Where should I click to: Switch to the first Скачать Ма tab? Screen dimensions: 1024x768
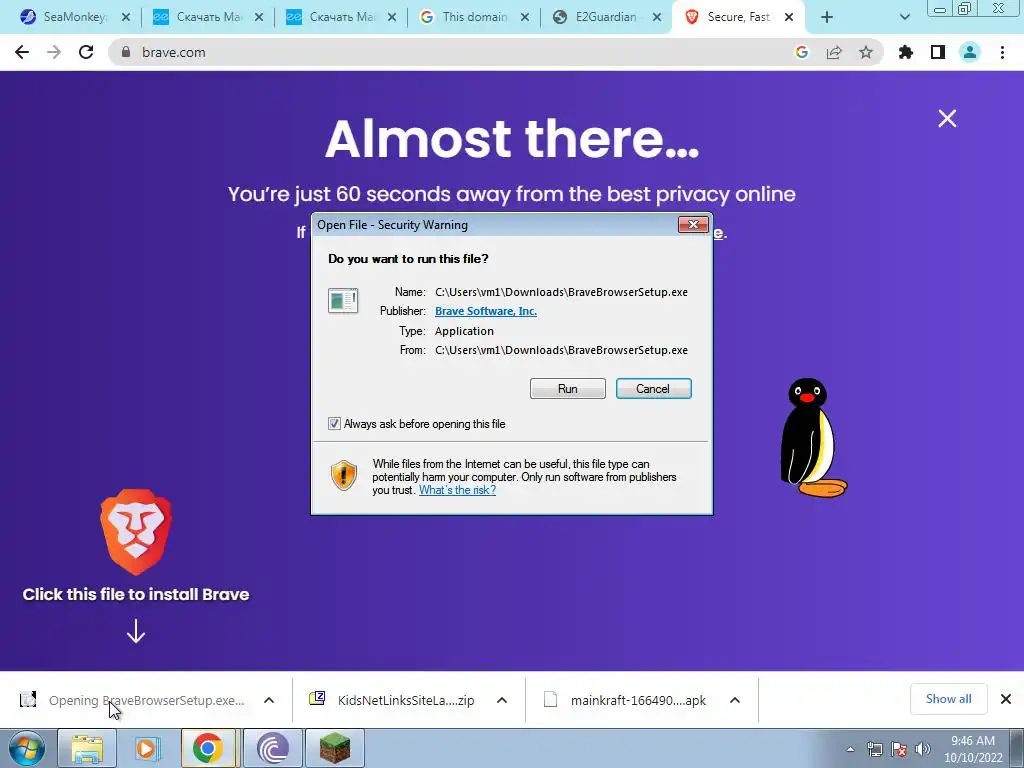[207, 18]
